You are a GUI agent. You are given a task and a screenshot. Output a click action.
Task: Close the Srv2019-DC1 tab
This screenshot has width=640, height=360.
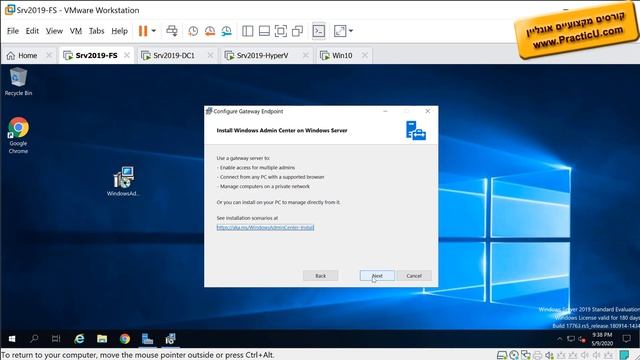click(x=210, y=55)
